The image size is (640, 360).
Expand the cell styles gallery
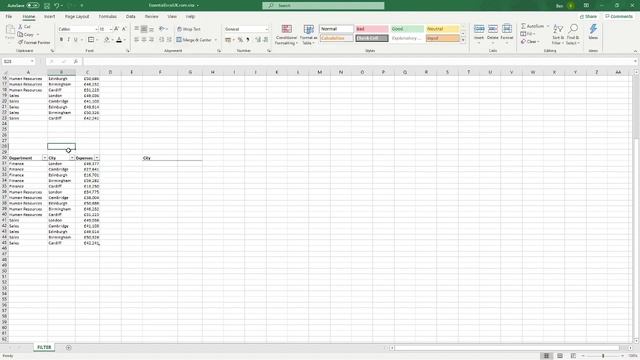coord(463,40)
